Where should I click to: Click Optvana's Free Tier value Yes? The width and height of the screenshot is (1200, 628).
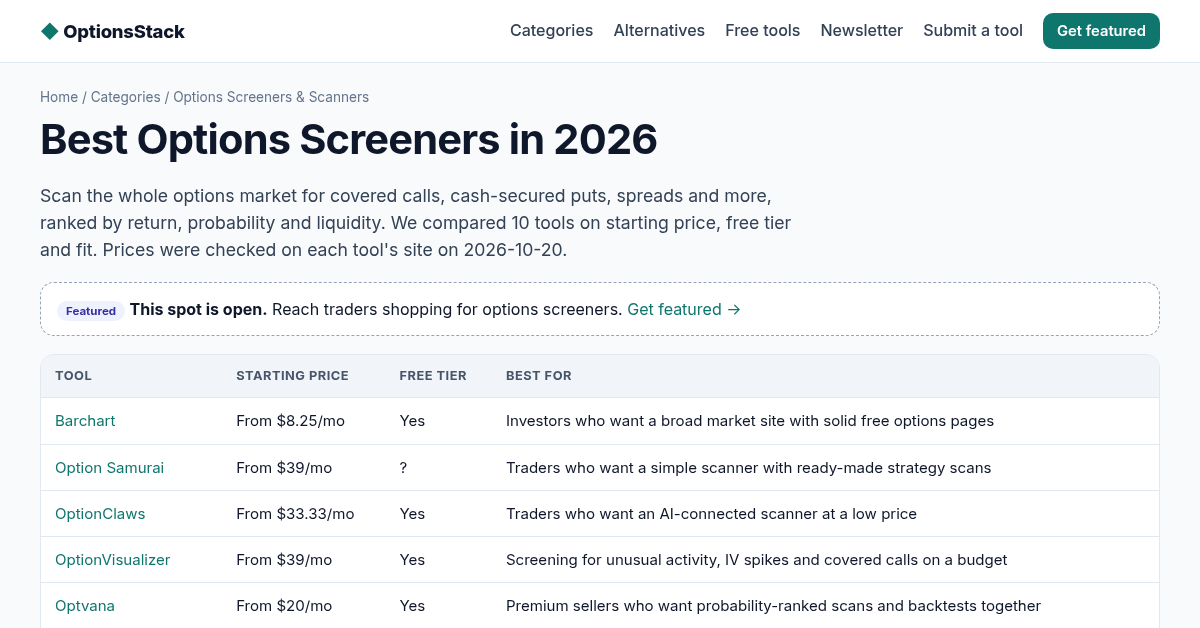[412, 606]
